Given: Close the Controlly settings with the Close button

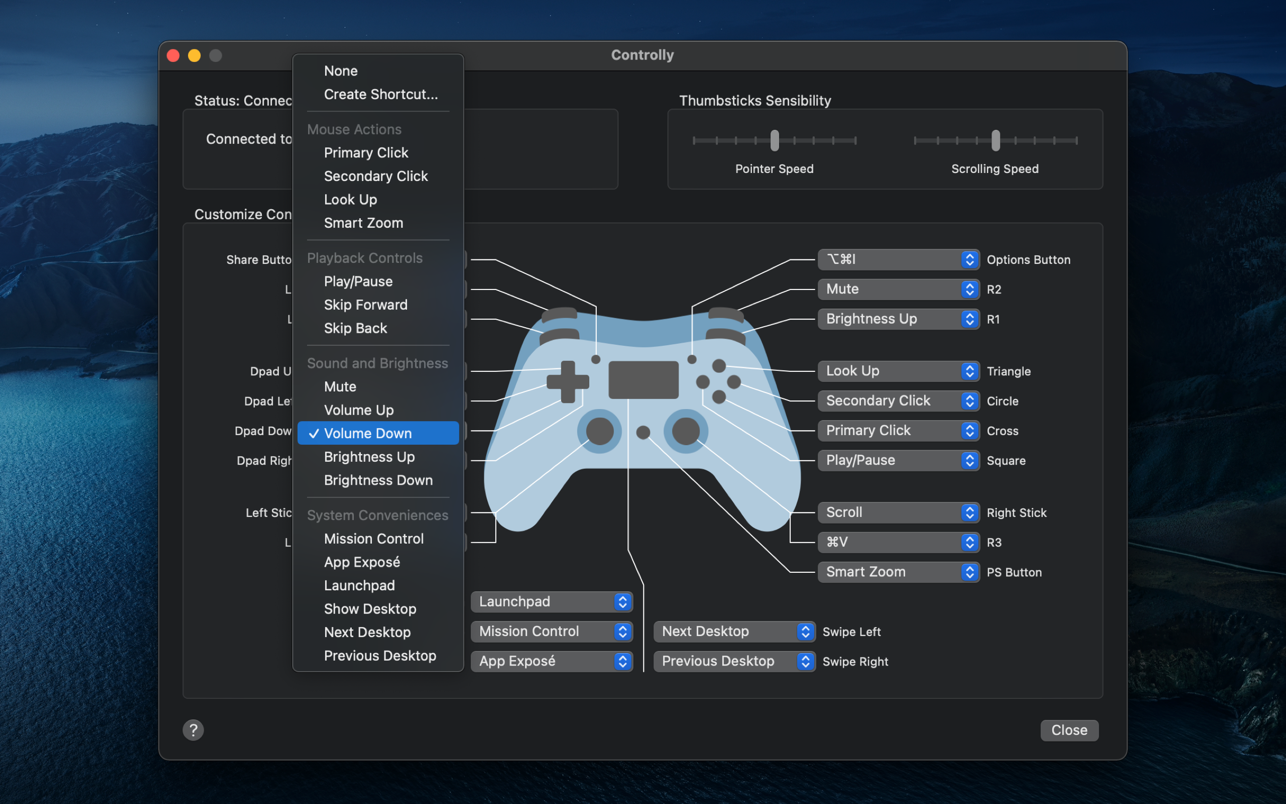Looking at the screenshot, I should pyautogui.click(x=1069, y=730).
